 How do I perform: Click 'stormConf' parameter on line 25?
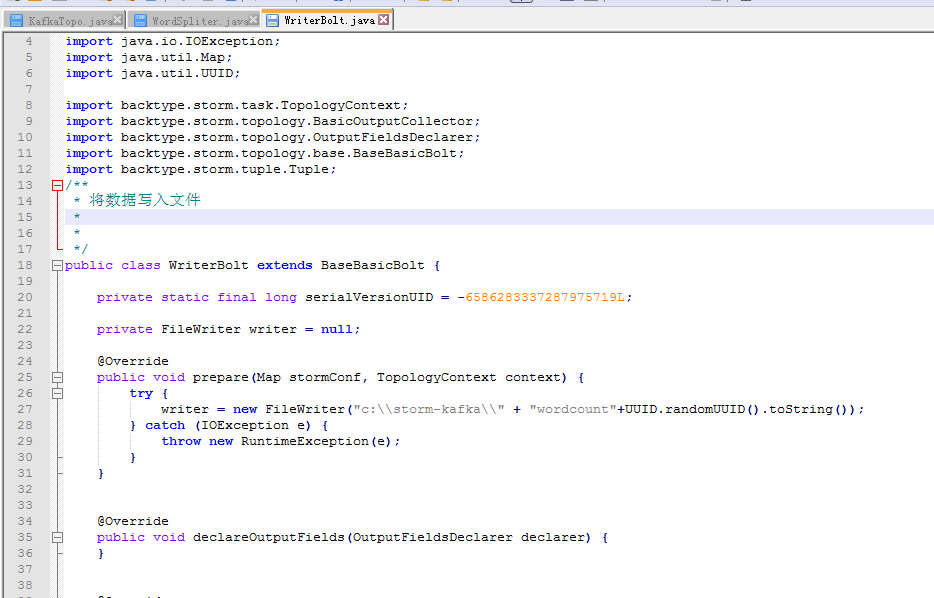tap(325, 378)
